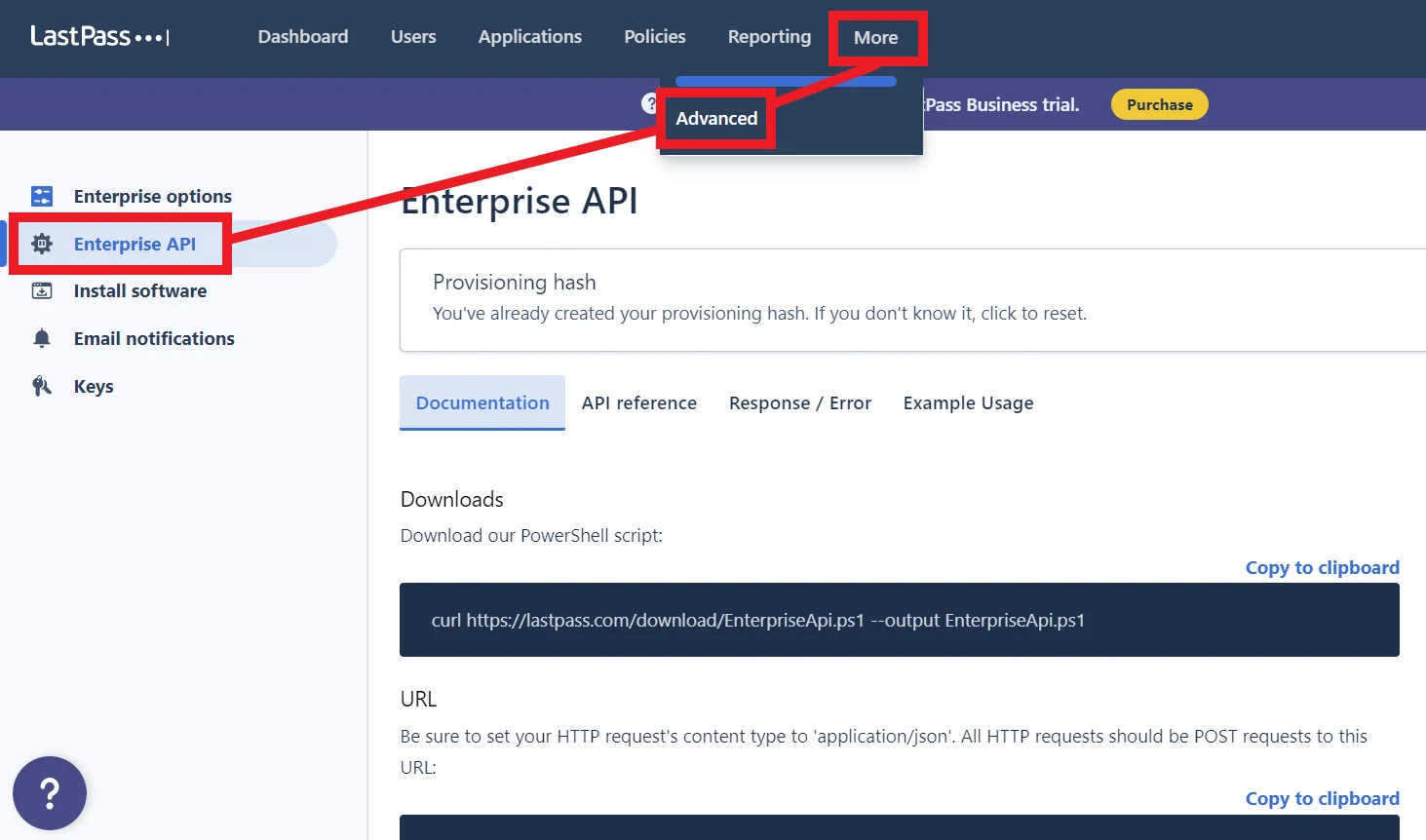1426x840 pixels.
Task: Click the Provisioning hash reset card
Action: coord(912,300)
